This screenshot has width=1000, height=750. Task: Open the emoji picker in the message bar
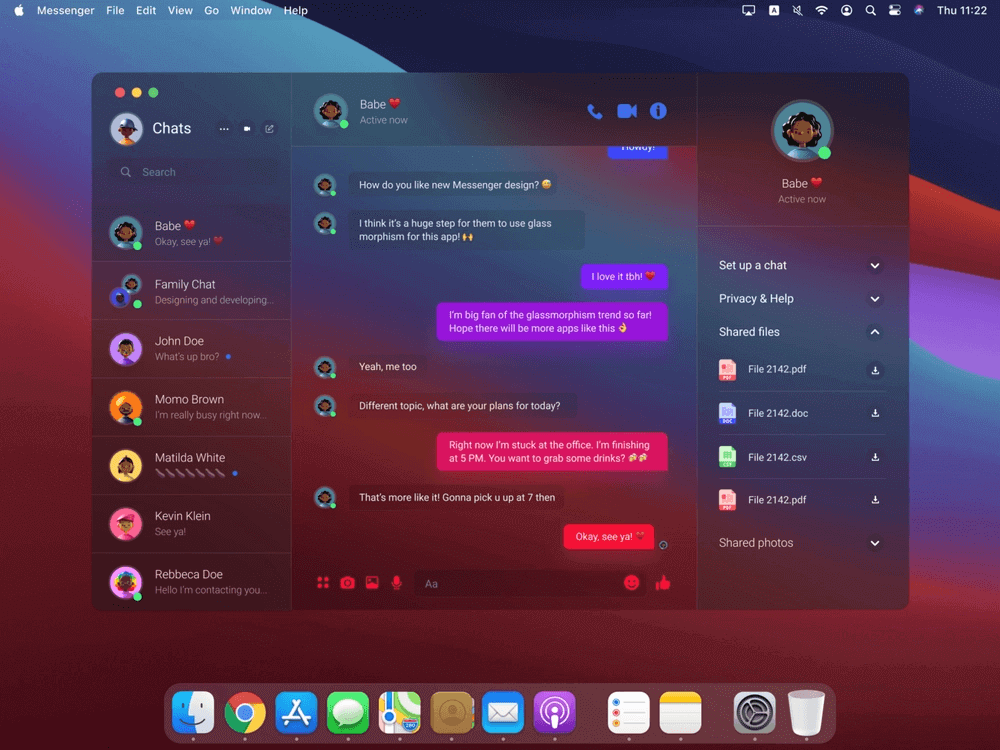[x=632, y=582]
